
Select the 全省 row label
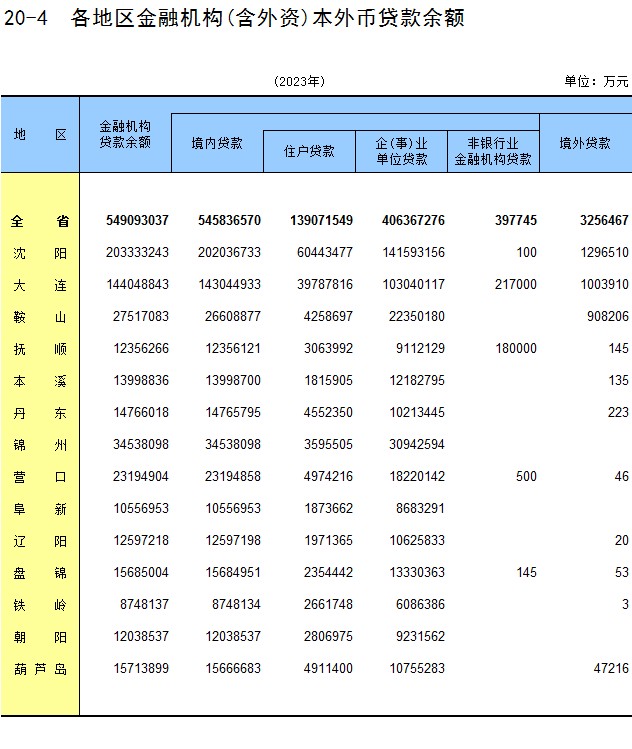[x=40, y=221]
